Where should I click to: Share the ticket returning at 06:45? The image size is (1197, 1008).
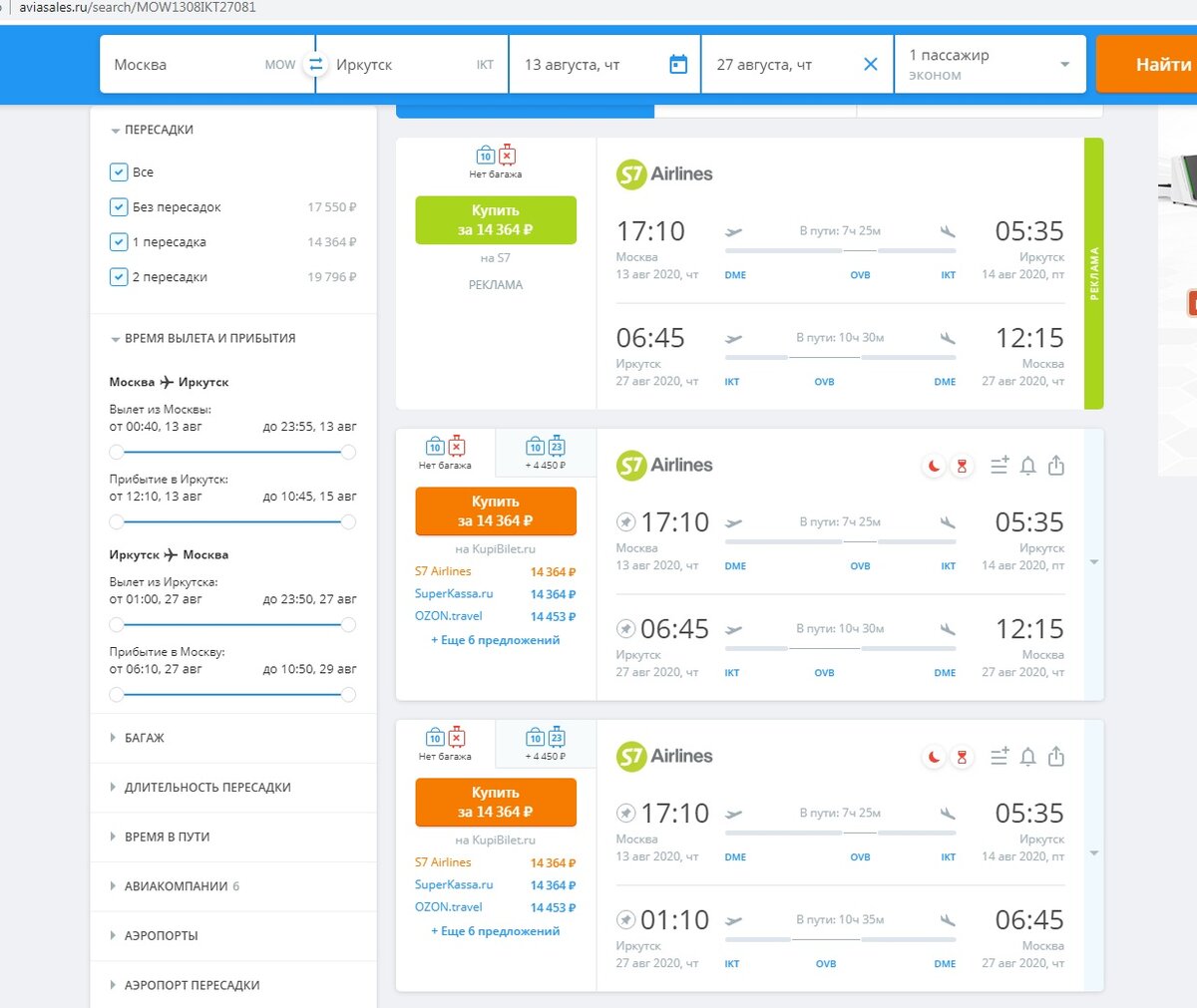(1056, 466)
